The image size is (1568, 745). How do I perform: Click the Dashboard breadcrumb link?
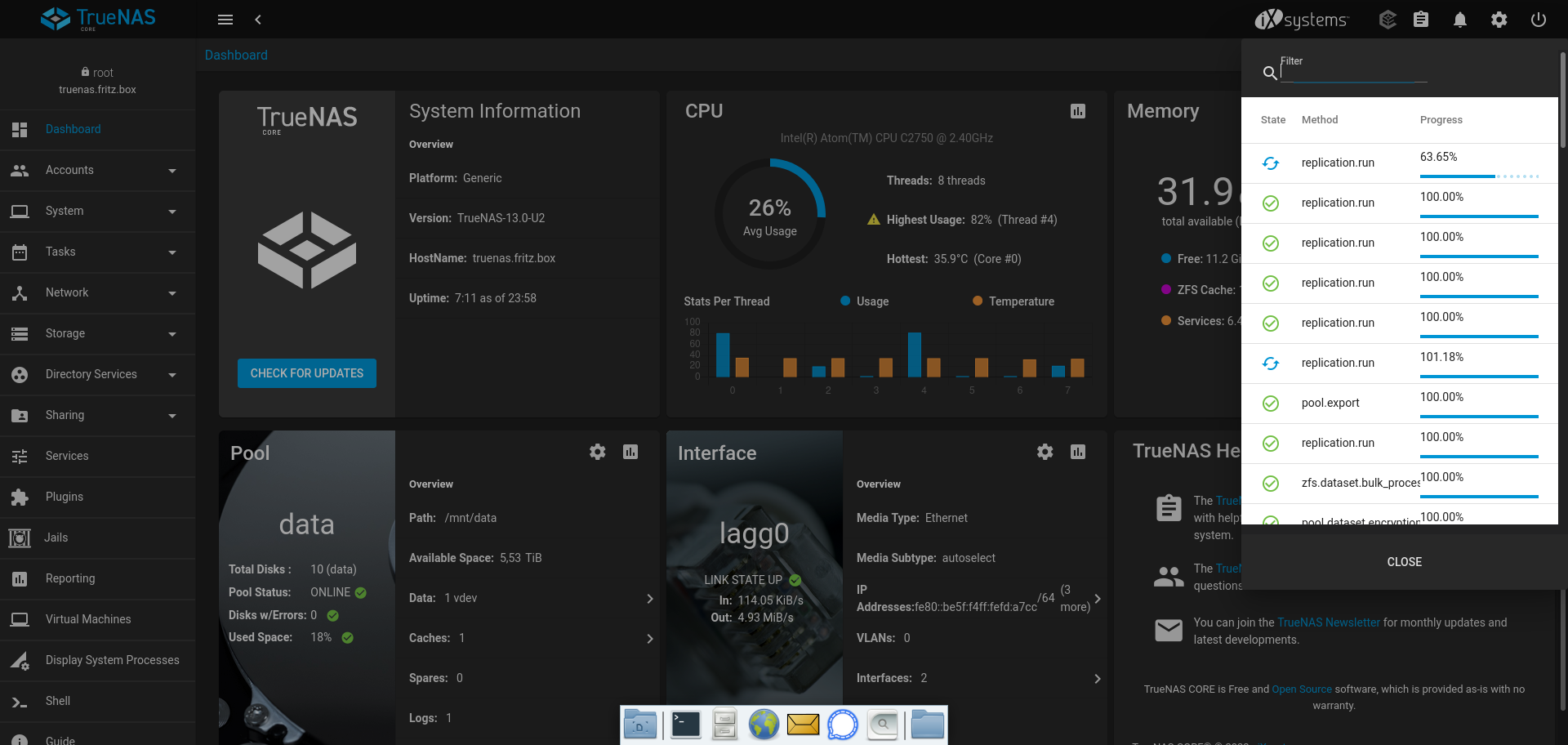pyautogui.click(x=236, y=55)
